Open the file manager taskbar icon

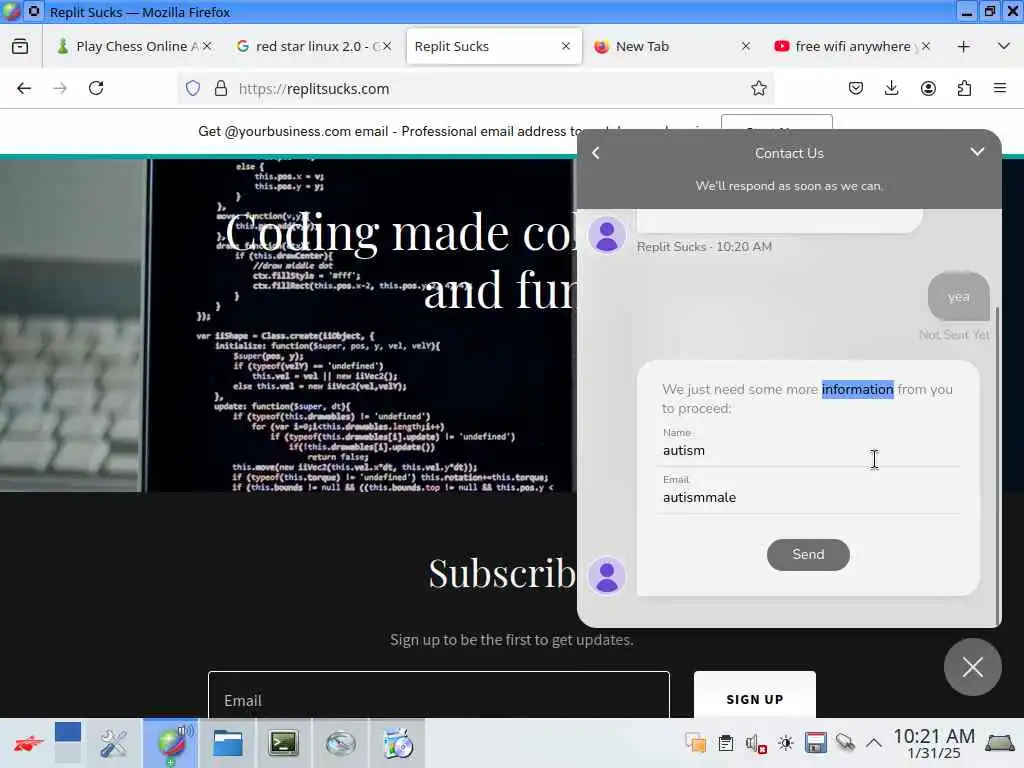tap(228, 743)
